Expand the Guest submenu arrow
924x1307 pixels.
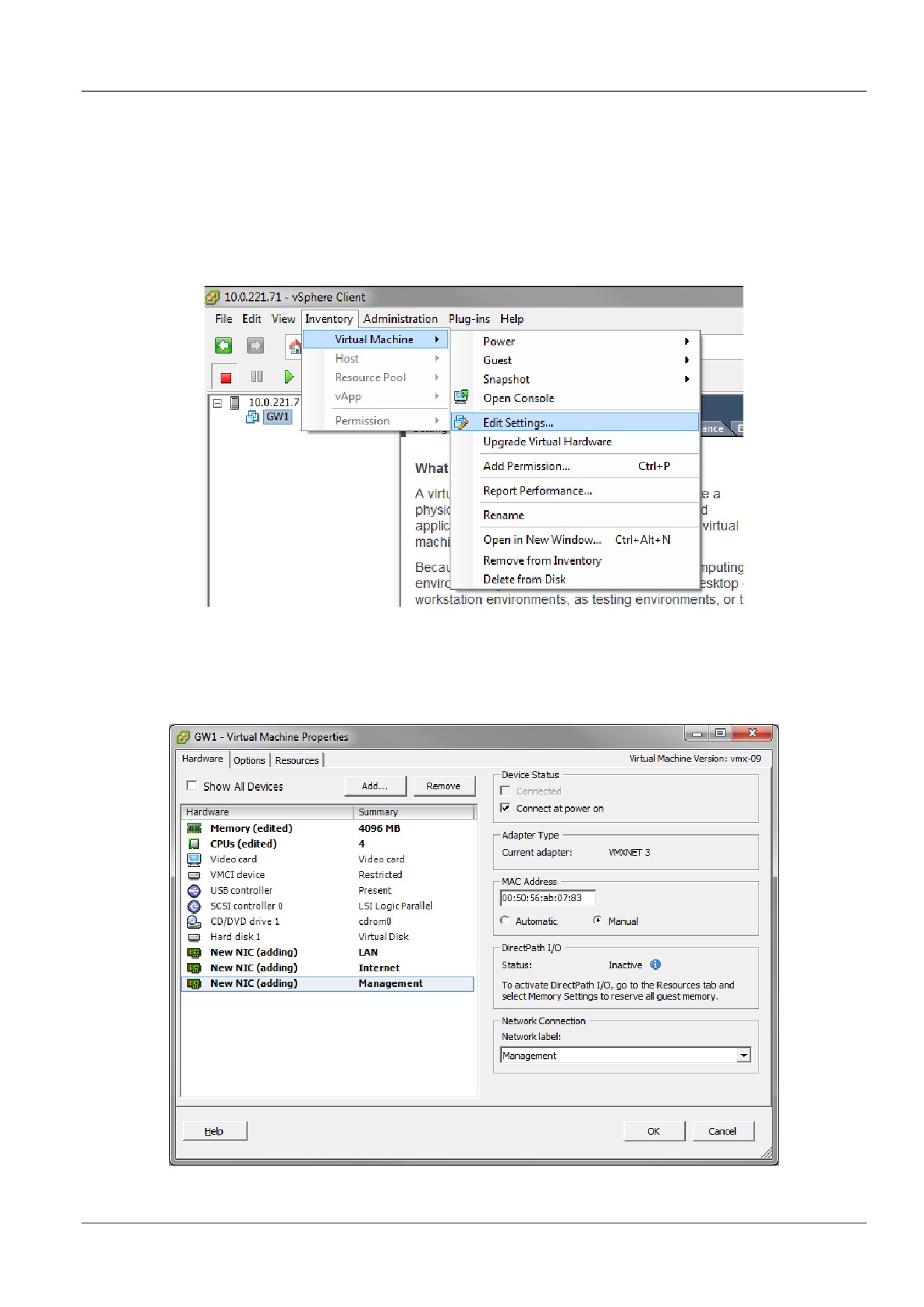687,360
